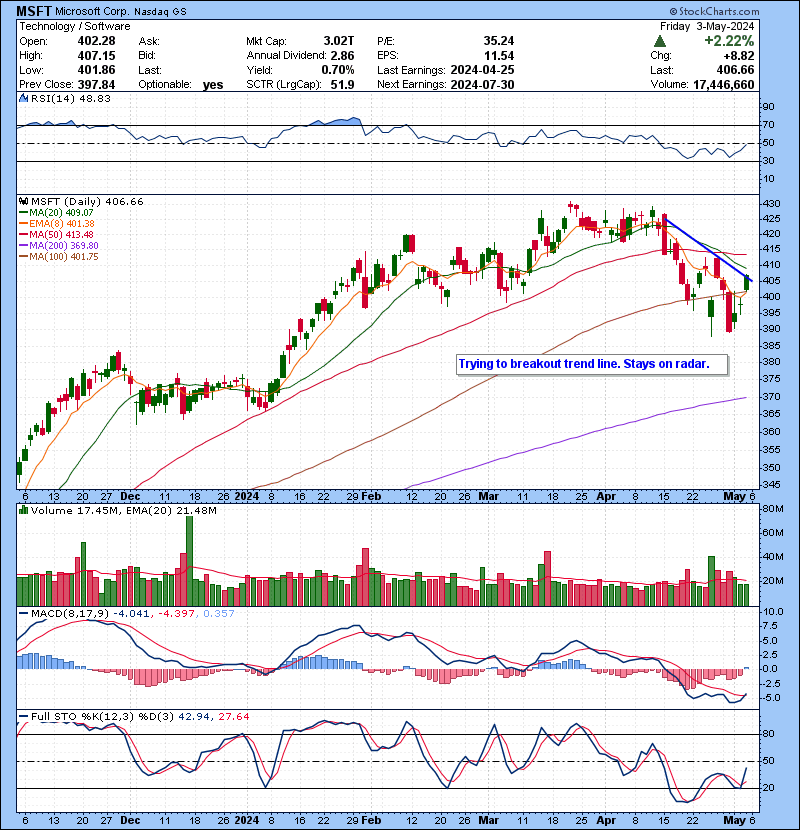Click the Microsoft Corp. company name
This screenshot has height=830, width=800.
click(x=92, y=11)
